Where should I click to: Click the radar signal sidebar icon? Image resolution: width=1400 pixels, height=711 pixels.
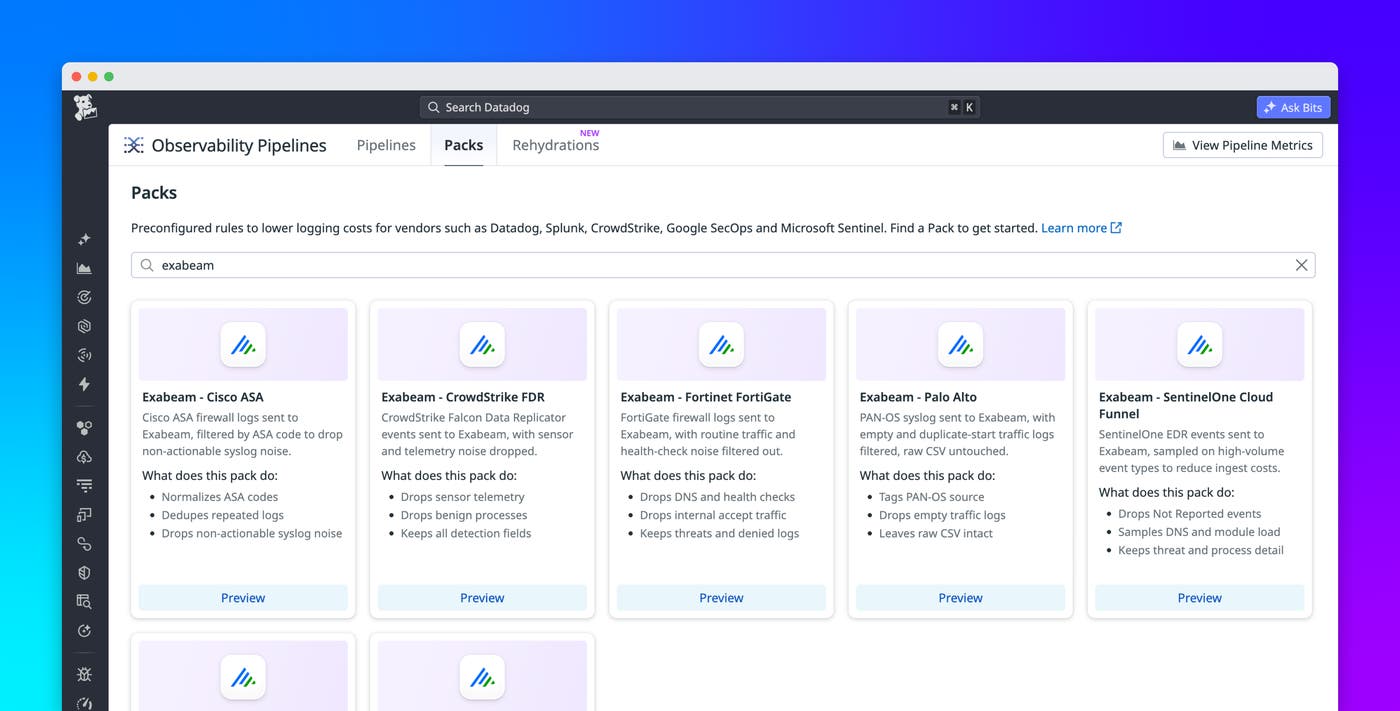point(84,355)
